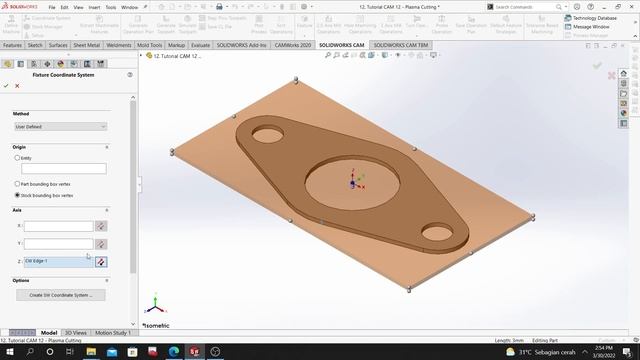Open Design Library in task pane
The image size is (640, 360).
[x=623, y=83]
